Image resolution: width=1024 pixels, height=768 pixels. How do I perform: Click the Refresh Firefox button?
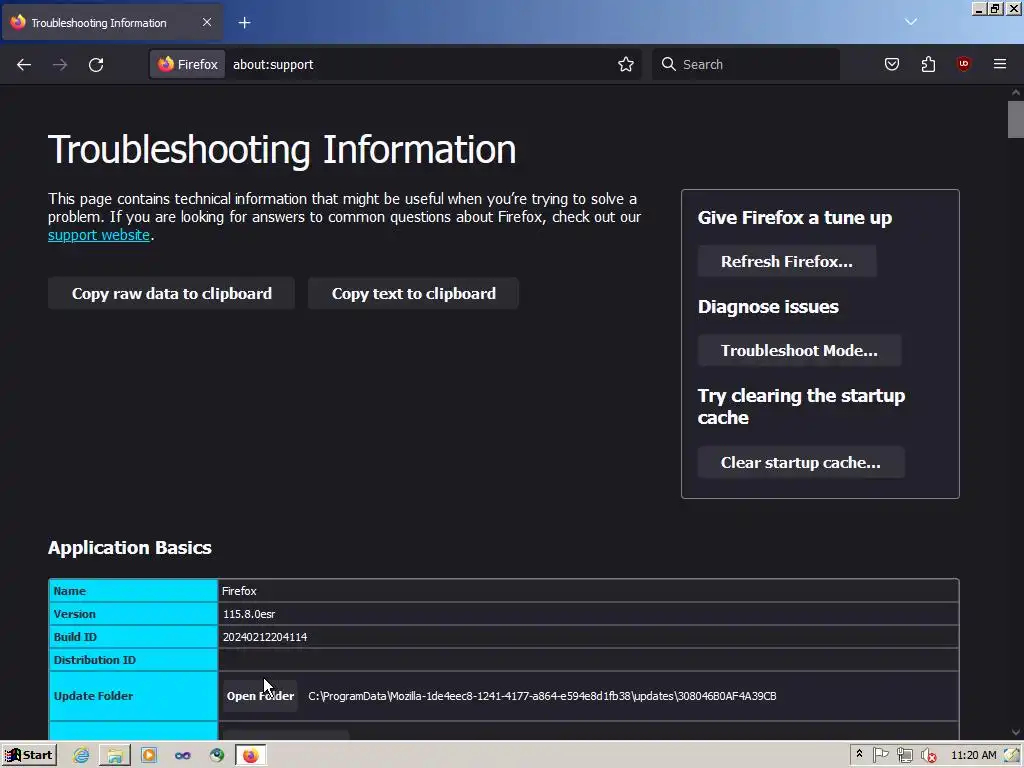coord(787,261)
